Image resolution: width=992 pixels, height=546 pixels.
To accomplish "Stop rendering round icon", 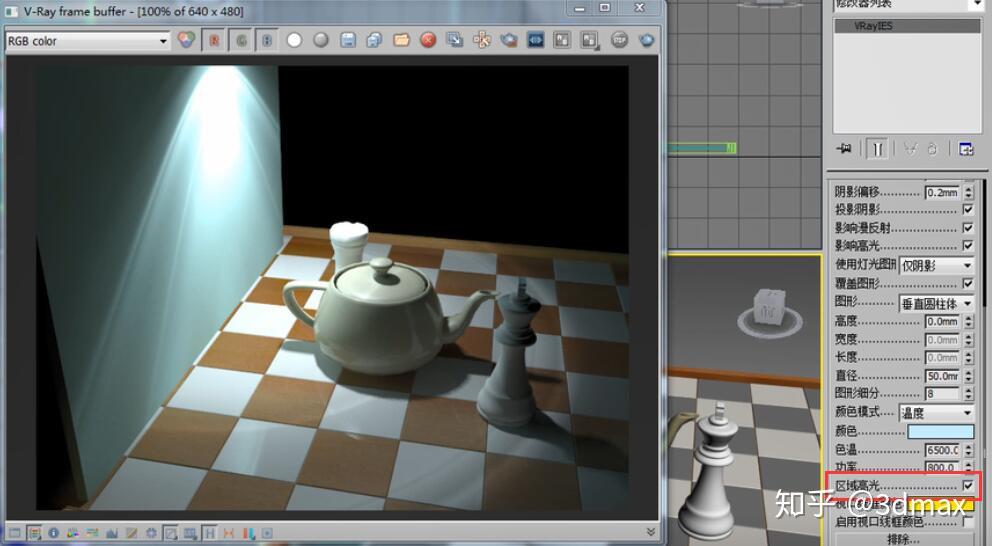I will point(619,40).
